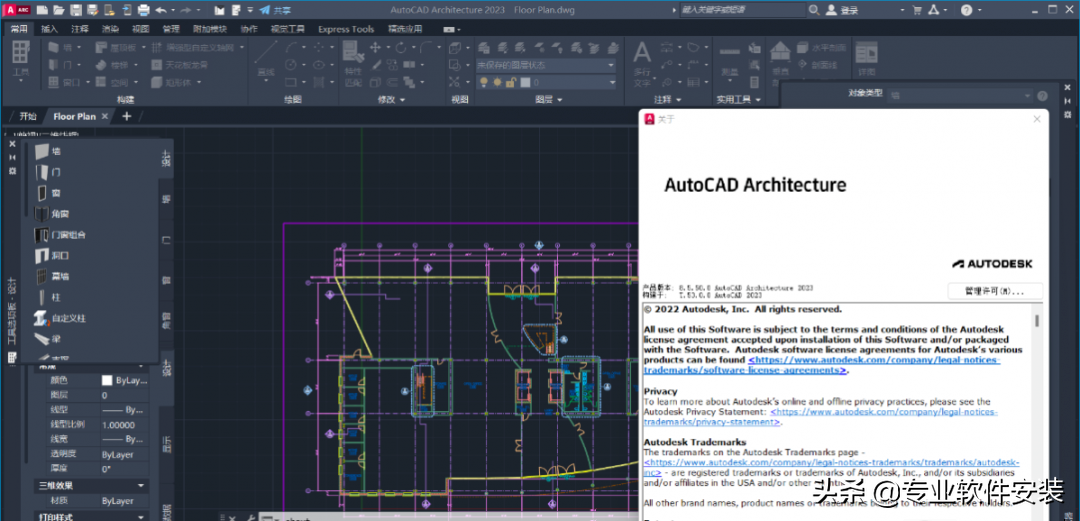Viewport: 1080px width, 521px height.
Task: Click the 测量 measure tool icon
Action: (x=729, y=61)
